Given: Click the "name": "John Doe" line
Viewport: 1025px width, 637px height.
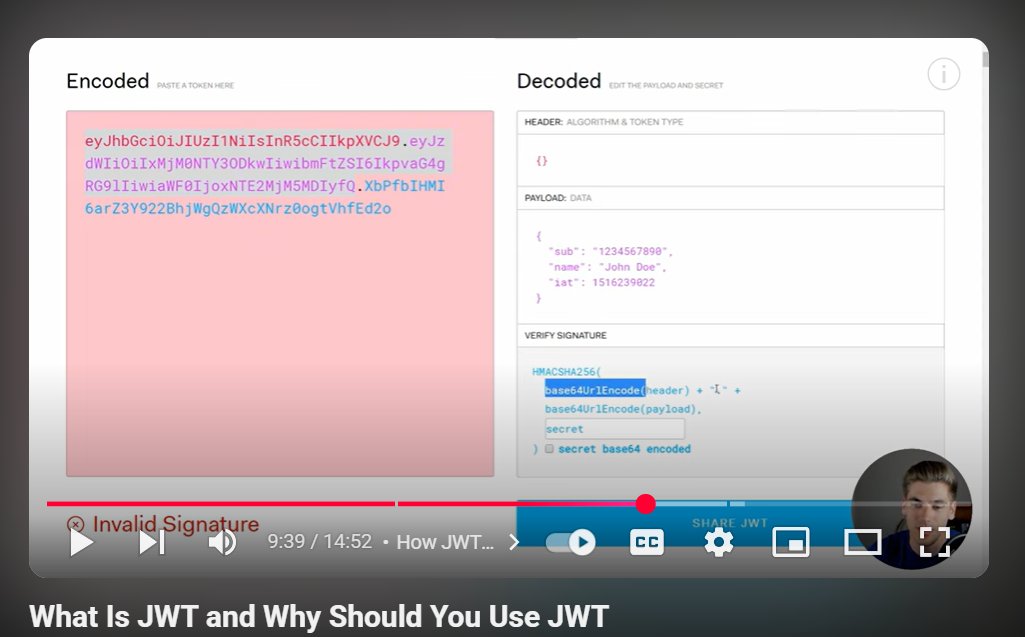Looking at the screenshot, I should 607,267.
